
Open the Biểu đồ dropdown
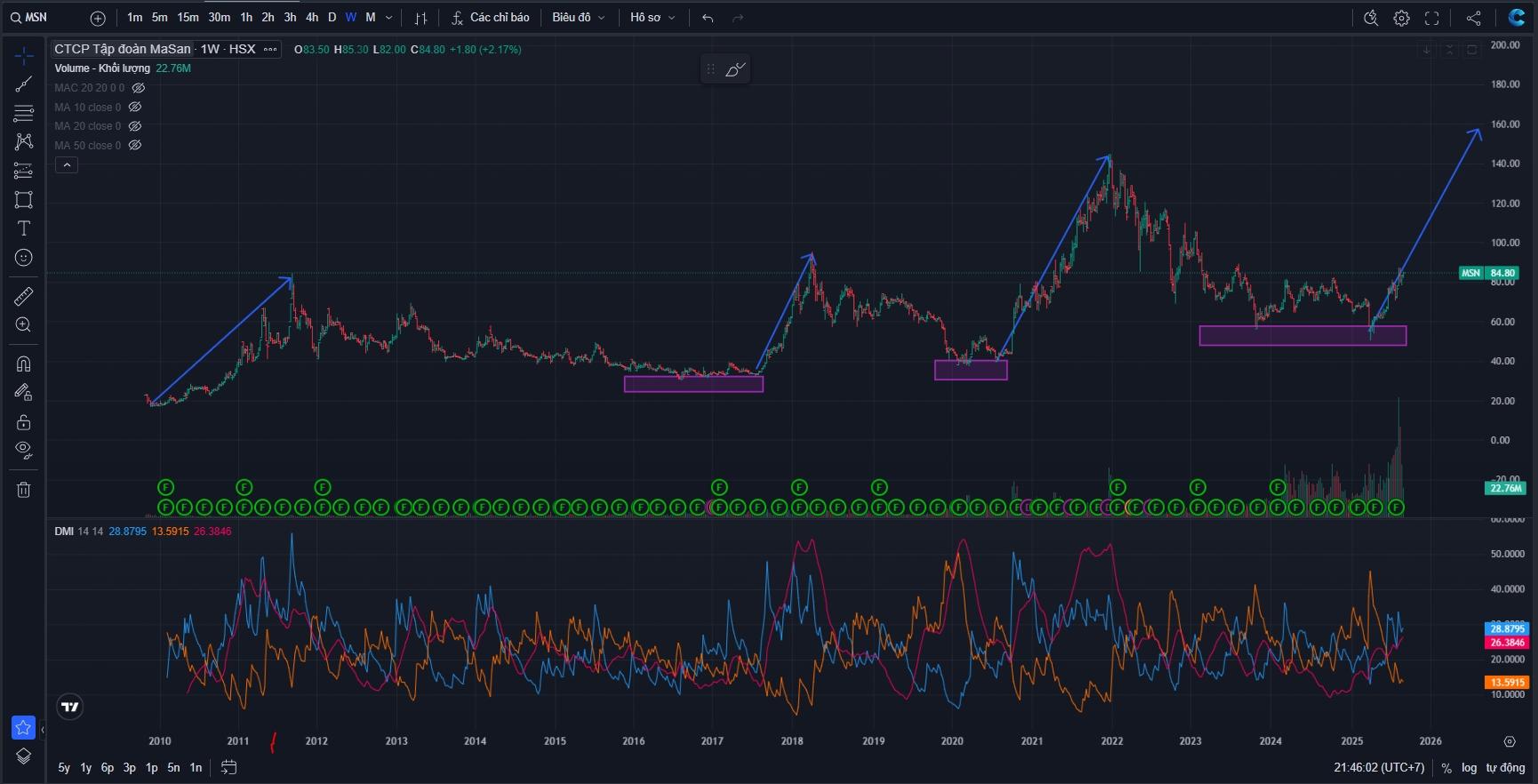point(578,18)
